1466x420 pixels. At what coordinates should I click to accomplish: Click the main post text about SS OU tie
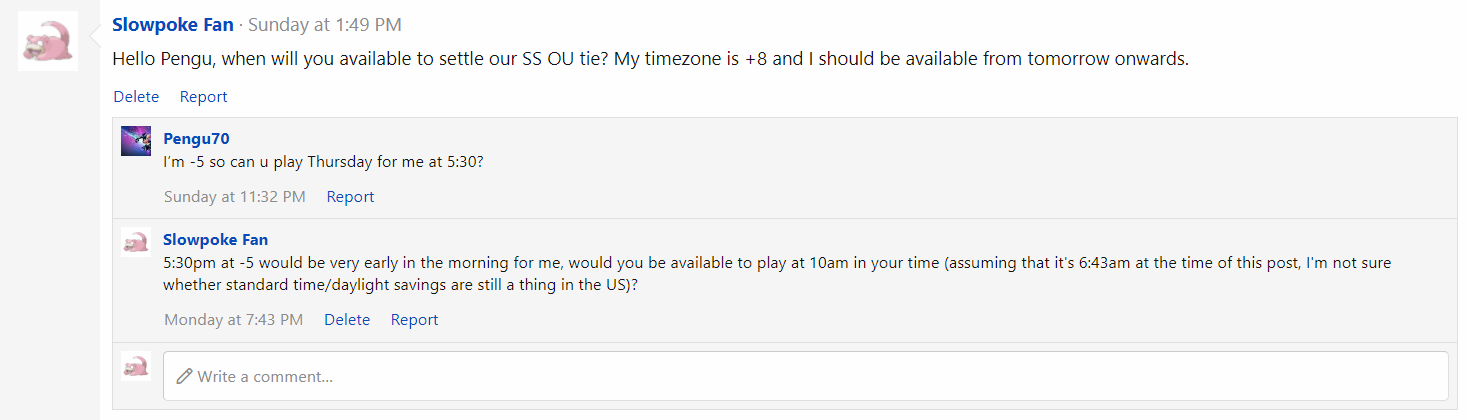tap(650, 59)
